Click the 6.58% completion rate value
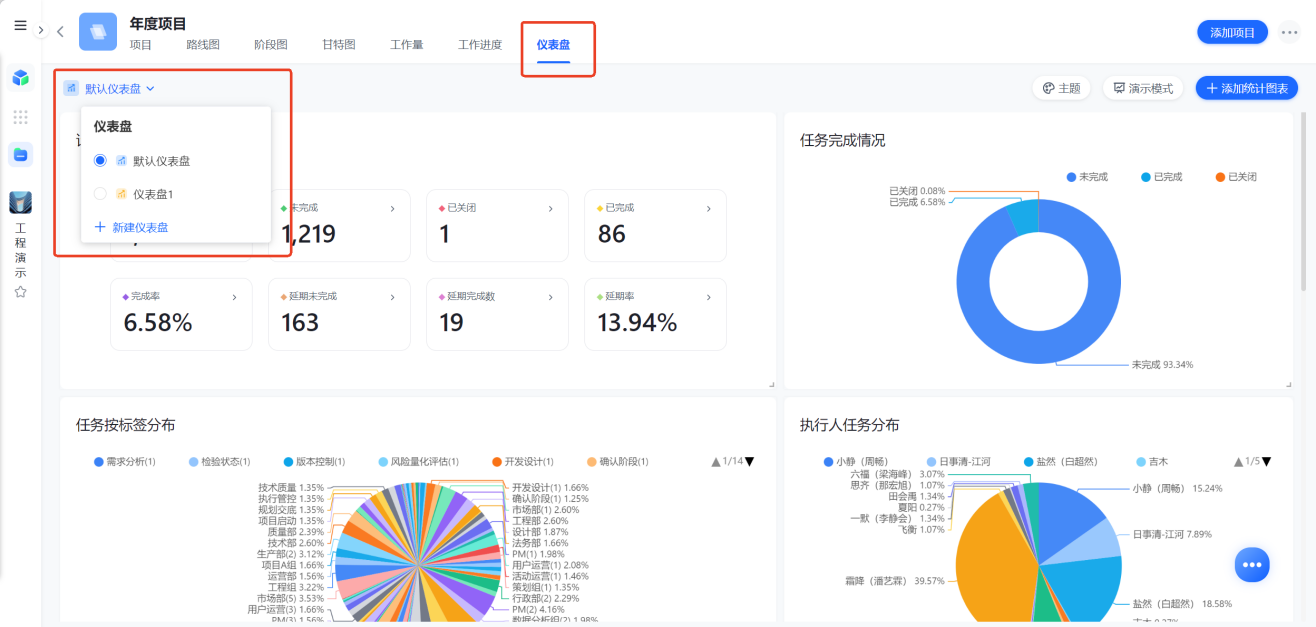 (x=158, y=323)
